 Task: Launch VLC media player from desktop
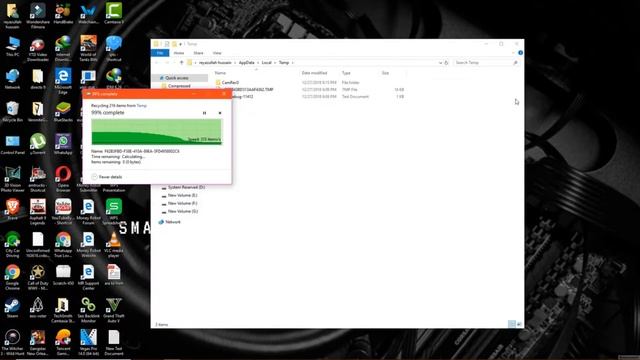[x=114, y=245]
